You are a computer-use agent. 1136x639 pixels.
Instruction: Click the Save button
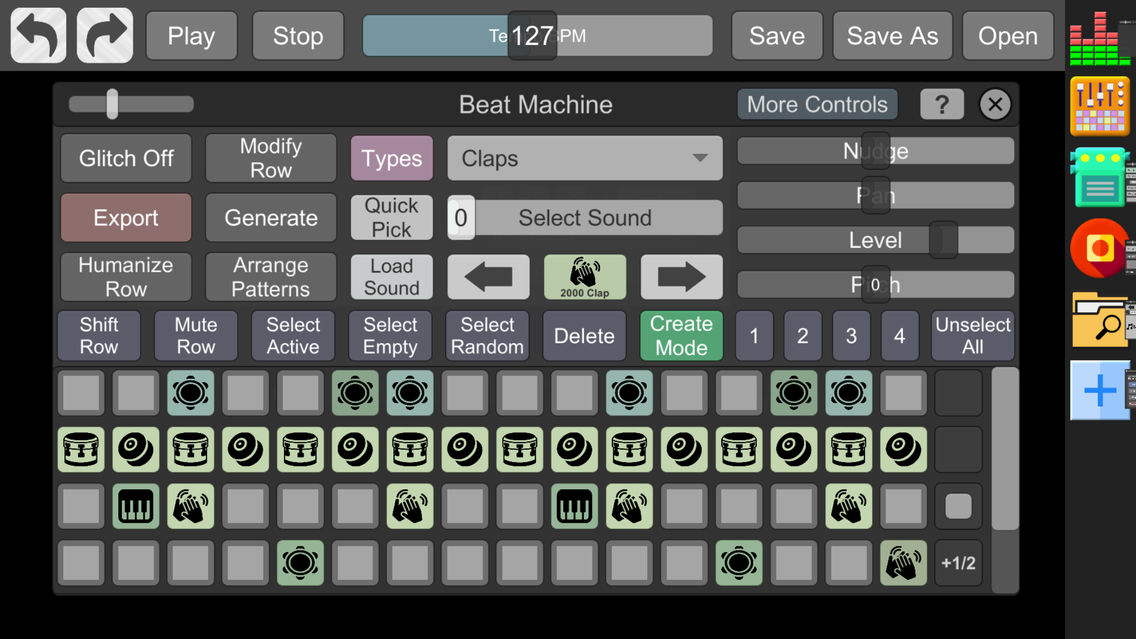(x=777, y=36)
